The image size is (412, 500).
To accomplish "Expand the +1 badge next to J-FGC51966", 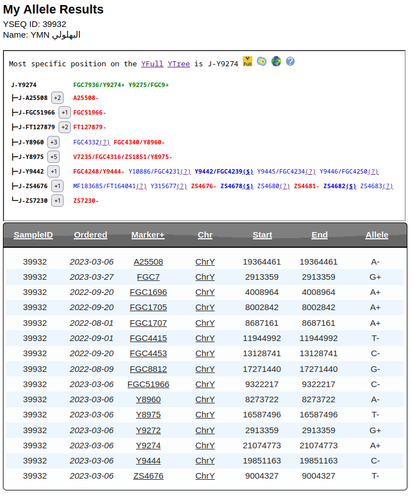I will (64, 113).
